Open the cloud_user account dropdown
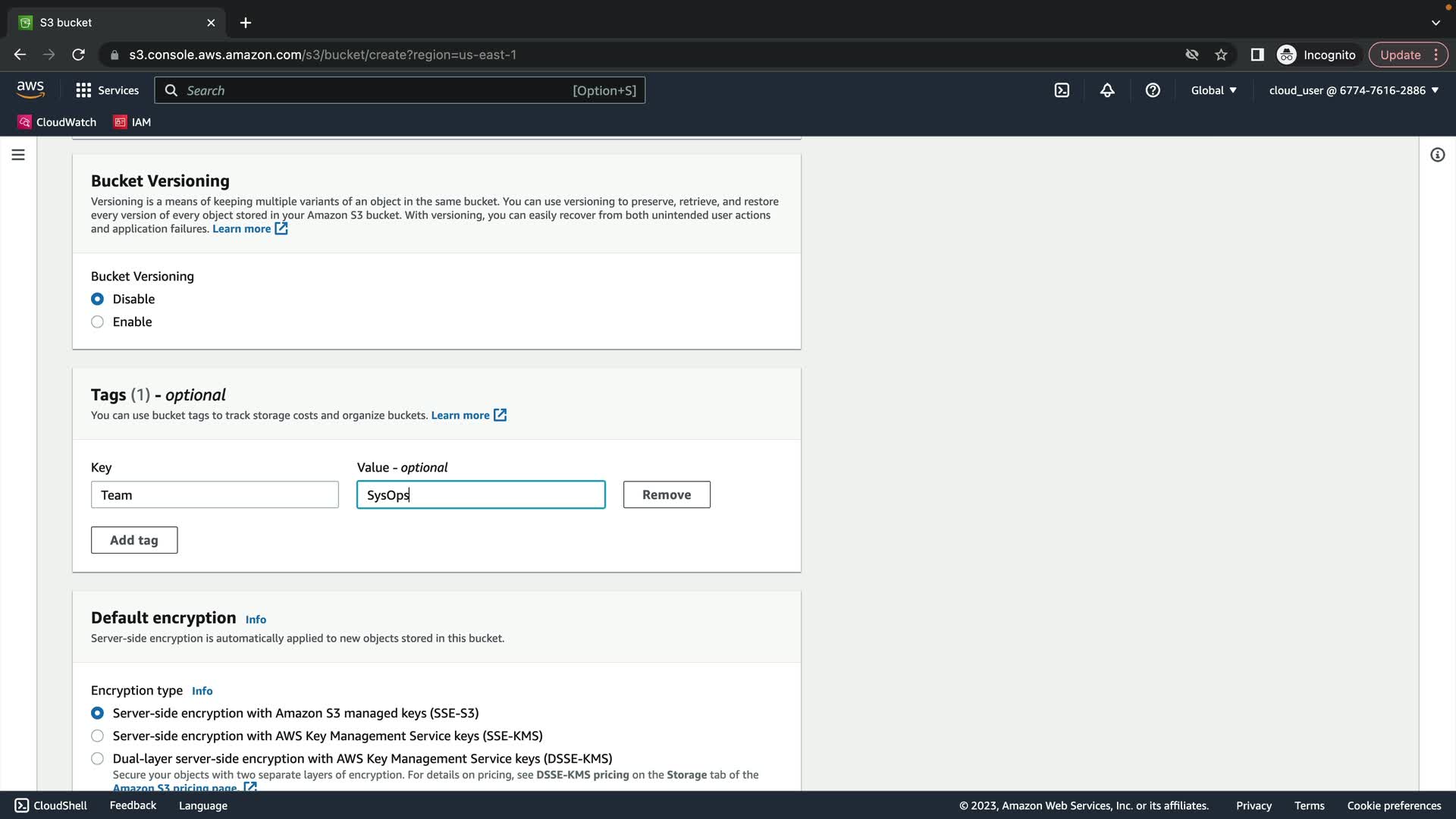Screen dimensions: 1456x819 pos(1354,90)
